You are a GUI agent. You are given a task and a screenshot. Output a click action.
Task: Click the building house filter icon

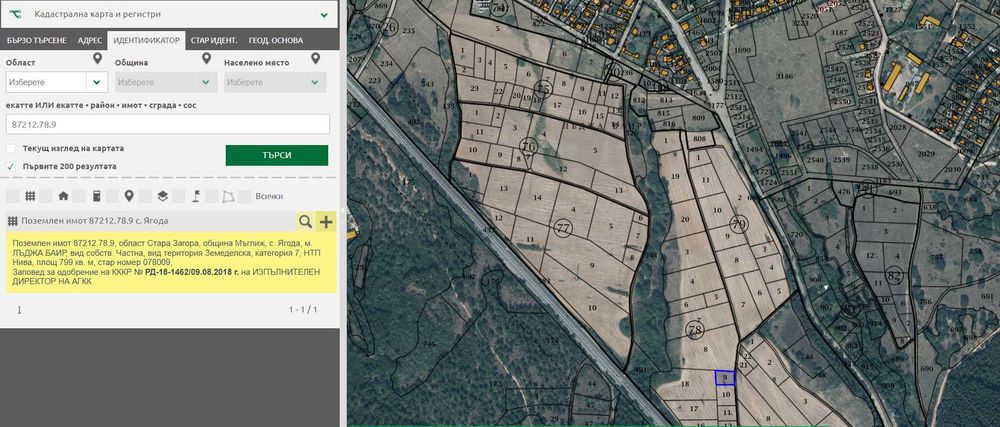coord(63,196)
